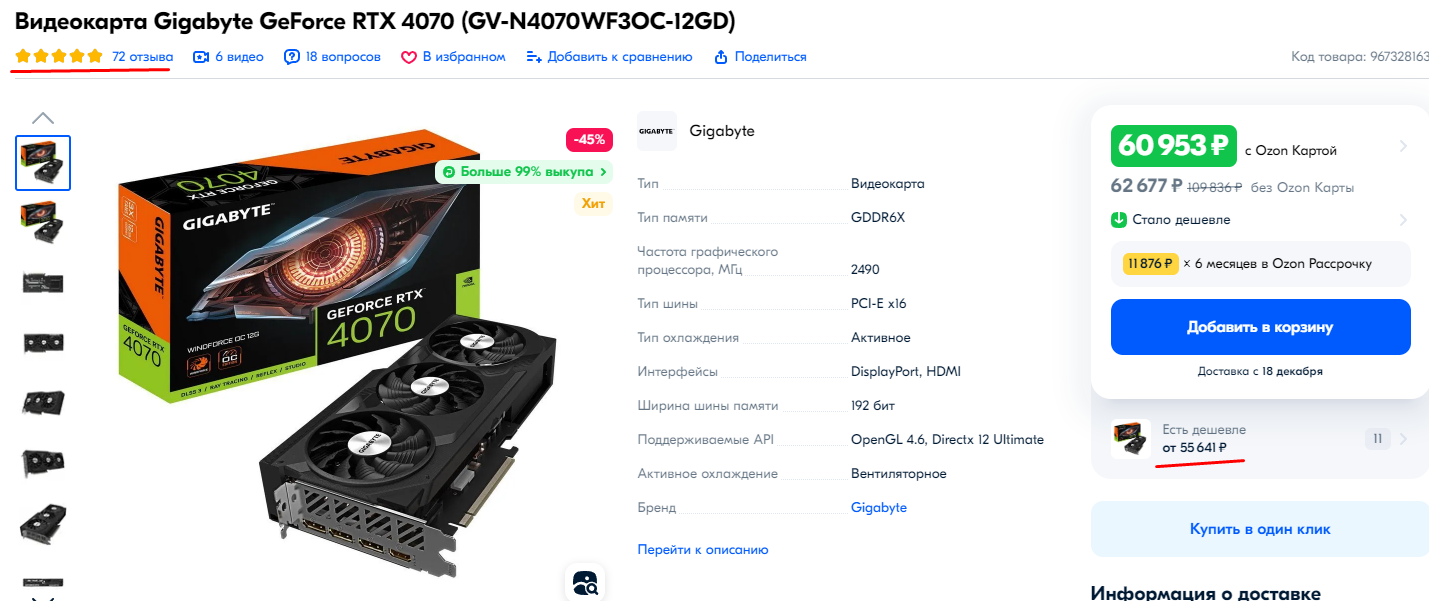The image size is (1429, 601).
Task: Open the 72 отзыва reviews link
Action: [x=142, y=57]
